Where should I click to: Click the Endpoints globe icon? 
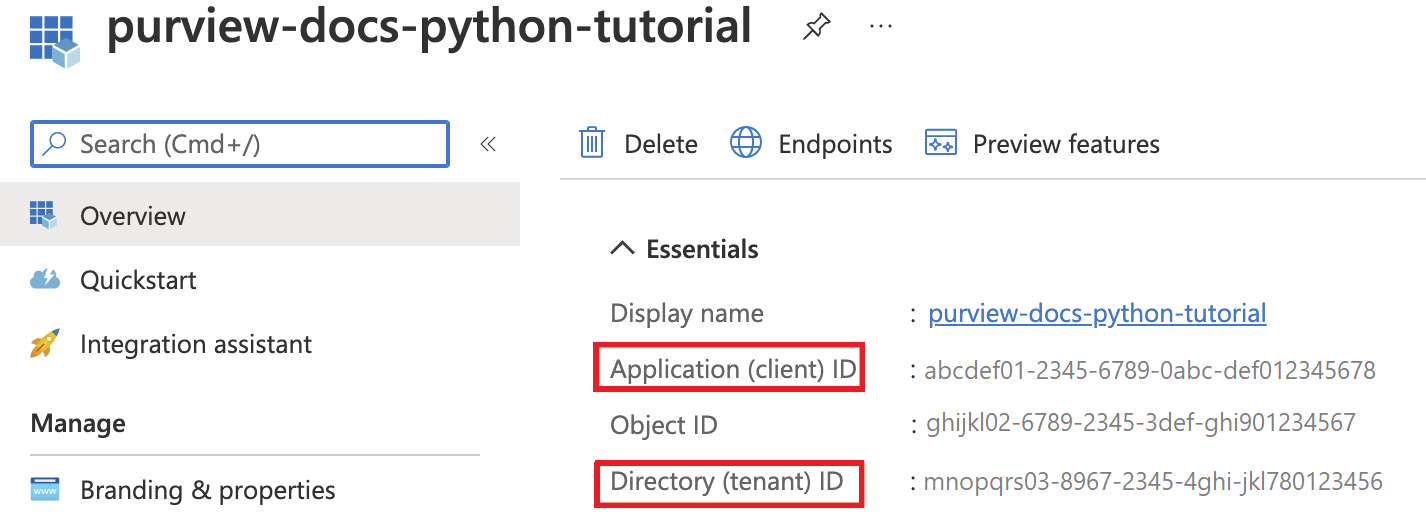746,143
